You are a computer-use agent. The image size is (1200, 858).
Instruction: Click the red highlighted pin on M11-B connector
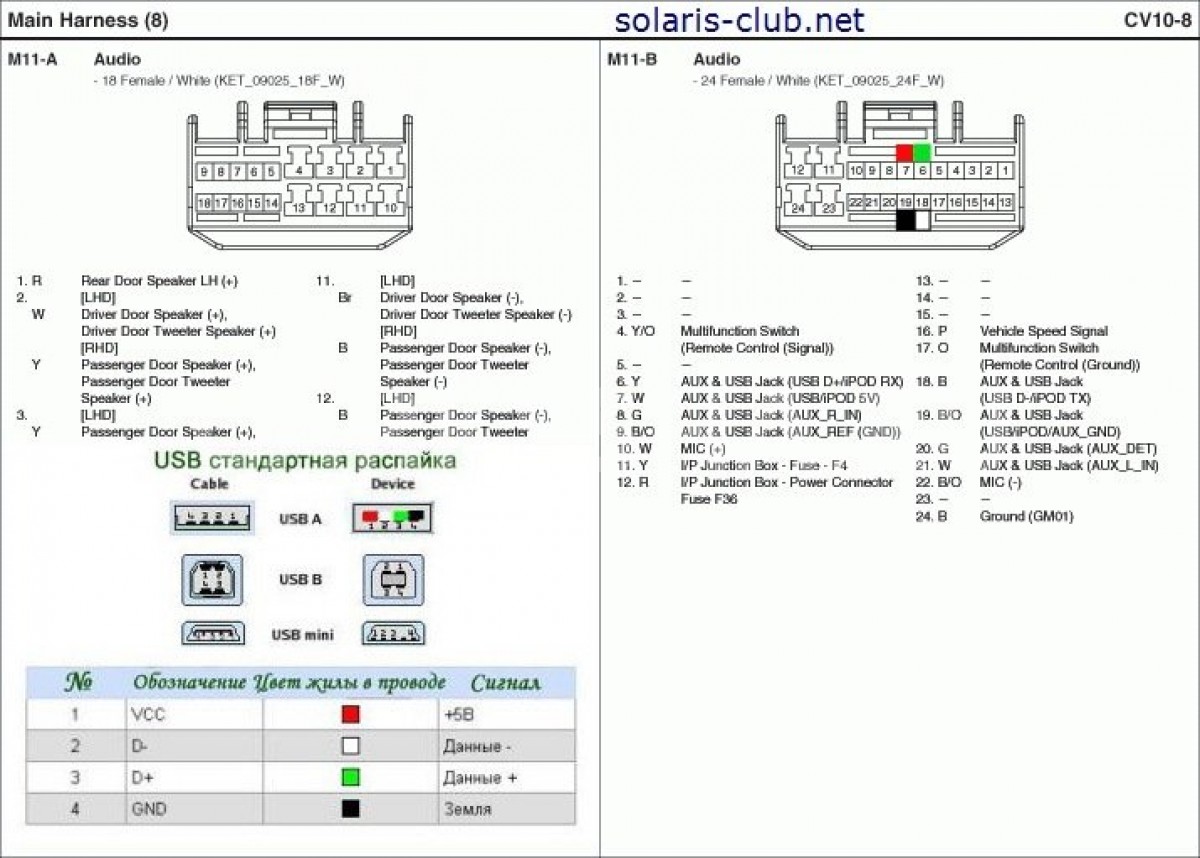[x=904, y=153]
